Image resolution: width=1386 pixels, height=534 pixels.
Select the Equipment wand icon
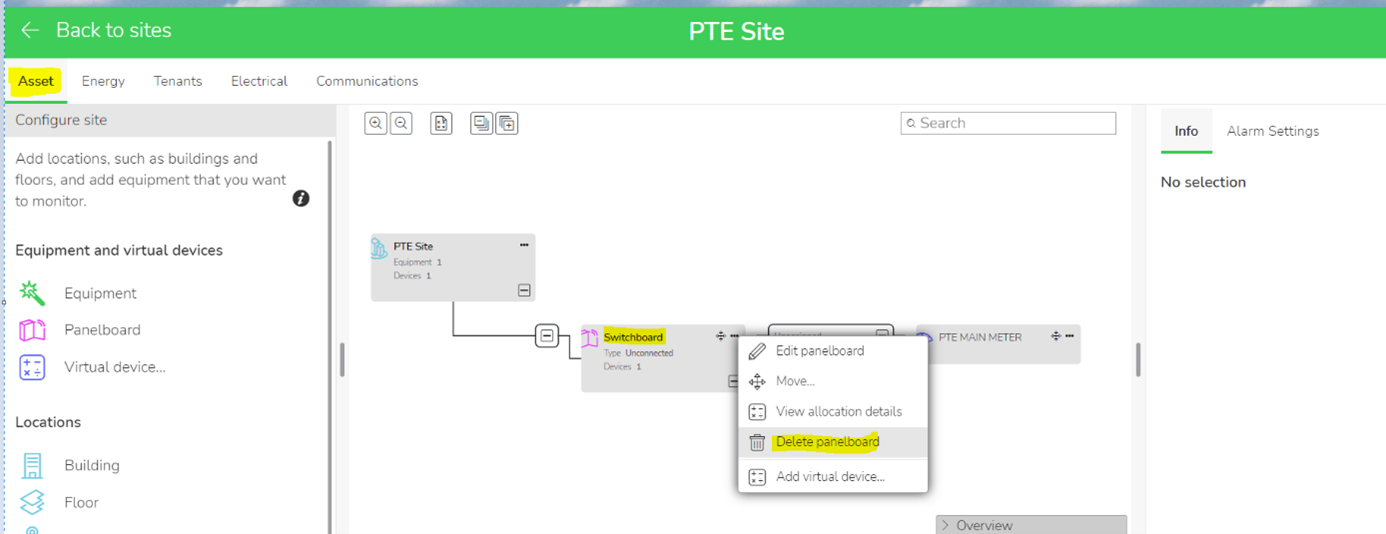[x=33, y=293]
